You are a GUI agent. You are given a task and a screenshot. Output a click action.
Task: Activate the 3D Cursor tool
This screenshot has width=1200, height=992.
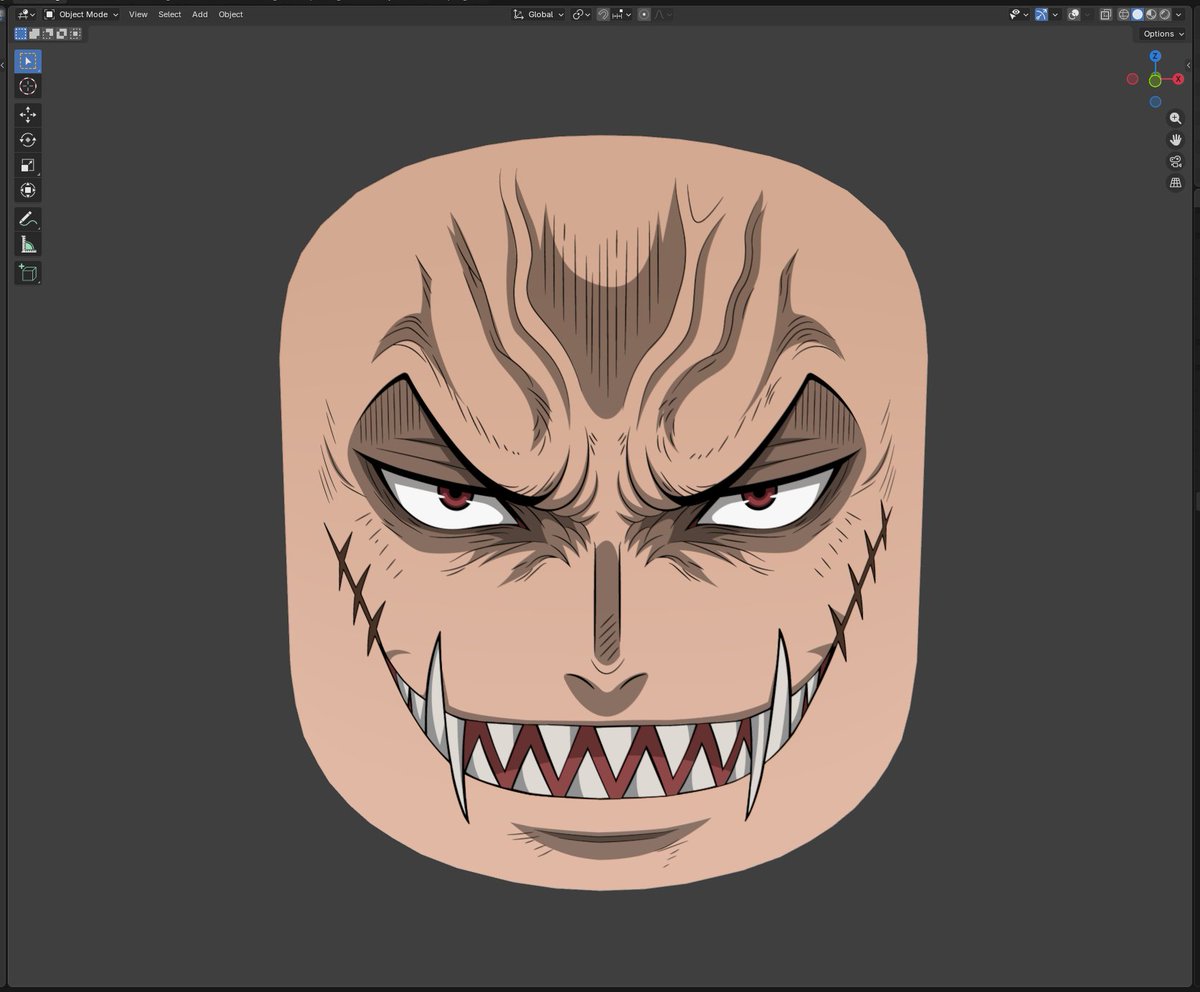coord(28,87)
